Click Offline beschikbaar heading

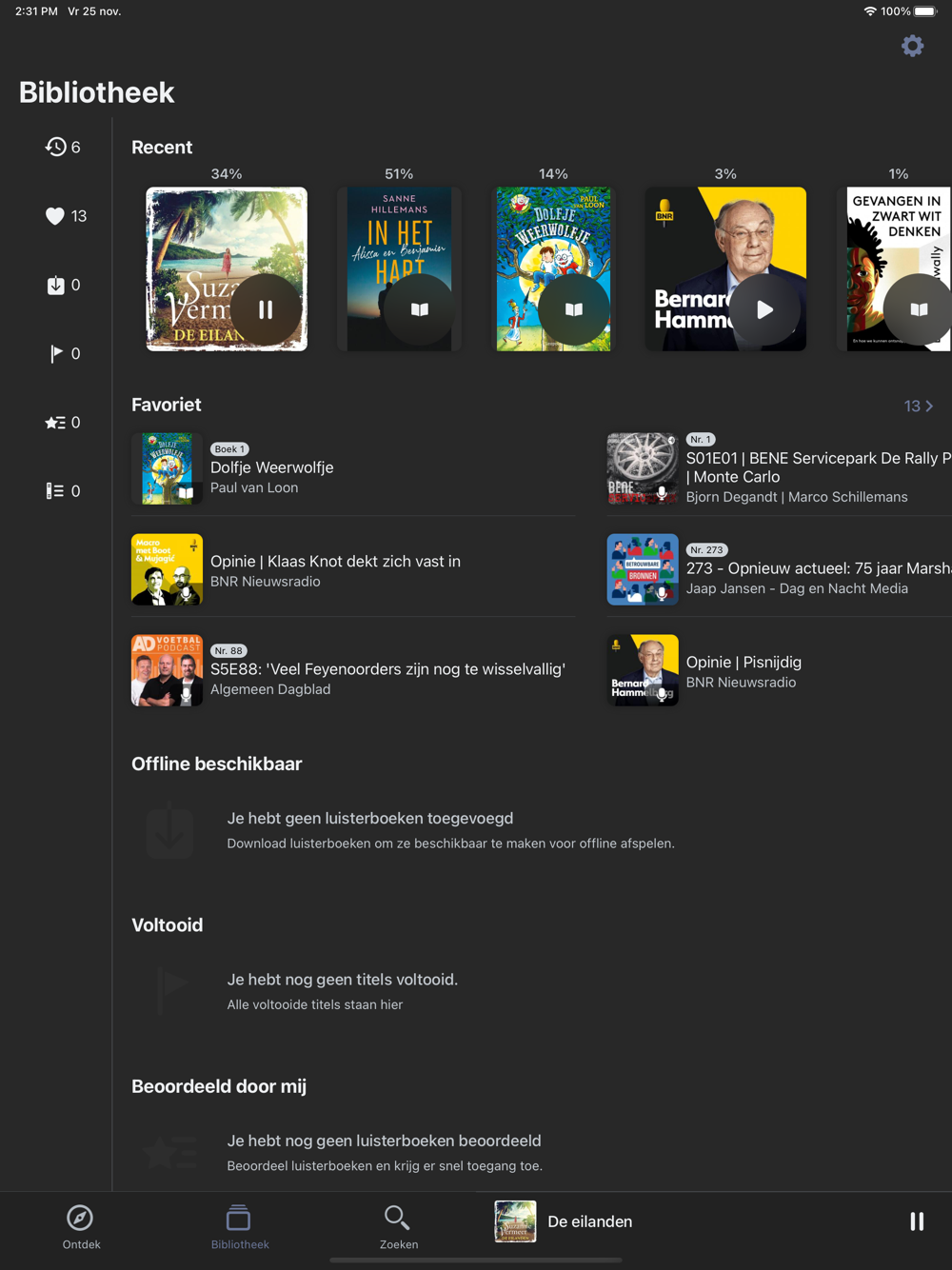click(x=217, y=764)
